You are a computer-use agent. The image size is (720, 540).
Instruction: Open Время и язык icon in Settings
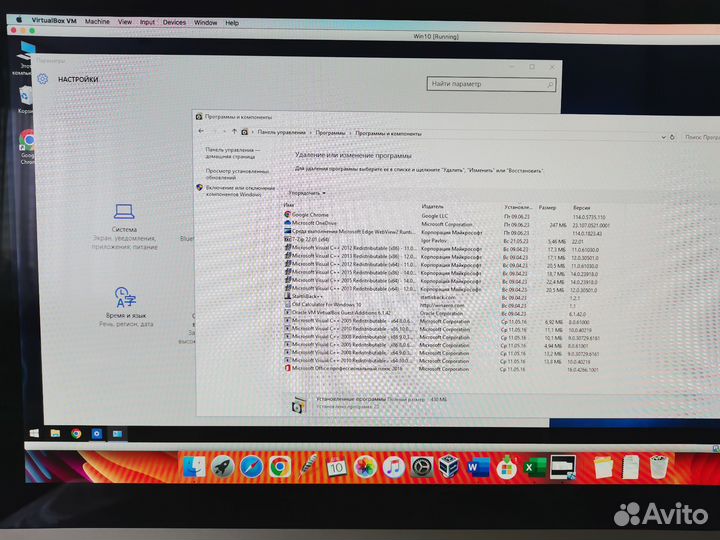tap(125, 297)
